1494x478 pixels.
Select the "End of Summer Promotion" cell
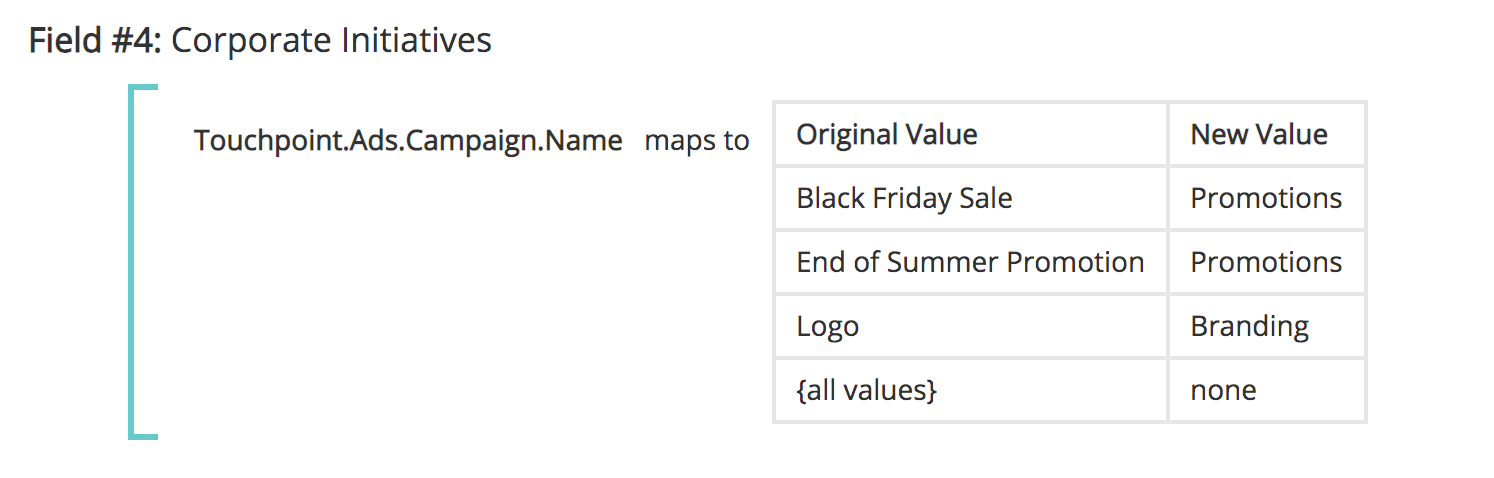[x=969, y=263]
